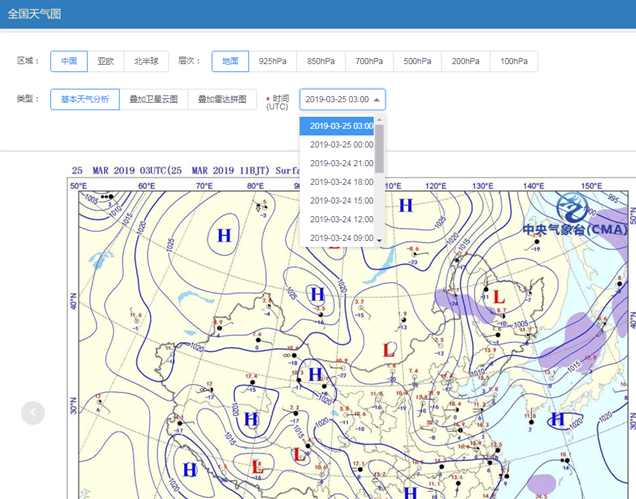The width and height of the screenshot is (636, 499).
Task: Select the 亚欧 region option
Action: (x=105, y=61)
